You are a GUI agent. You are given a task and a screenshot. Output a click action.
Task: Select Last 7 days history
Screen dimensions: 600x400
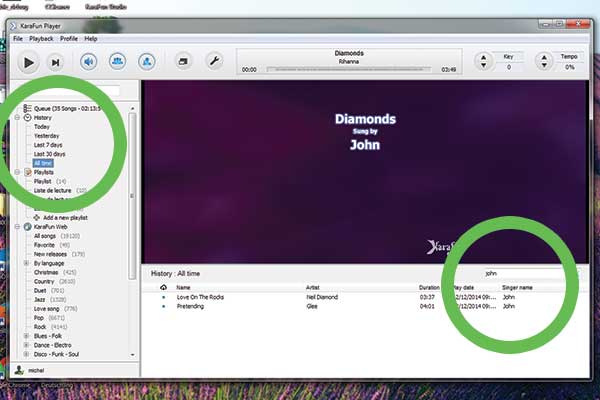(48, 145)
